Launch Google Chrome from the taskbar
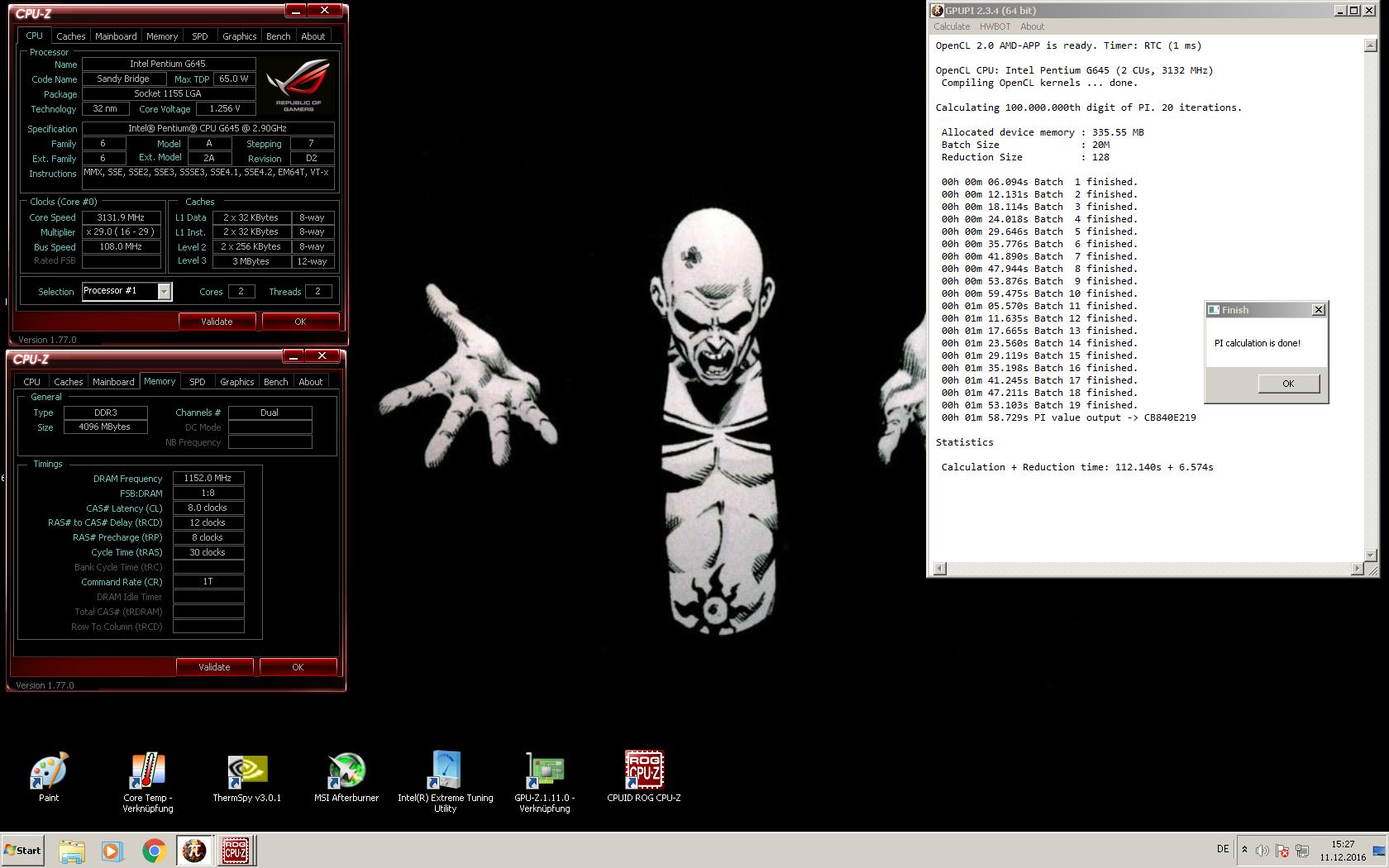This screenshot has width=1389, height=868. 154,851
